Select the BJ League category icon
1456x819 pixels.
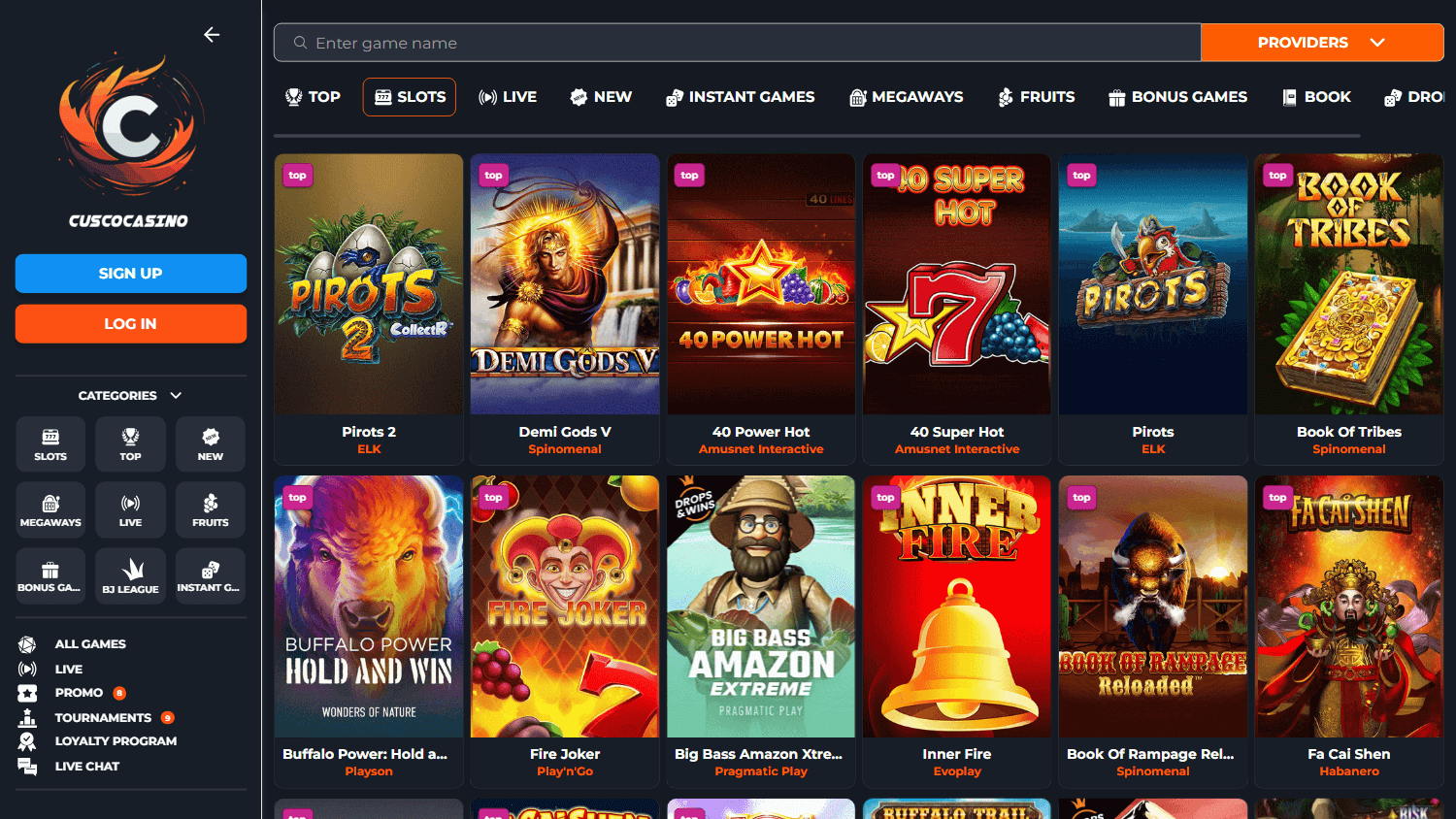coord(130,575)
